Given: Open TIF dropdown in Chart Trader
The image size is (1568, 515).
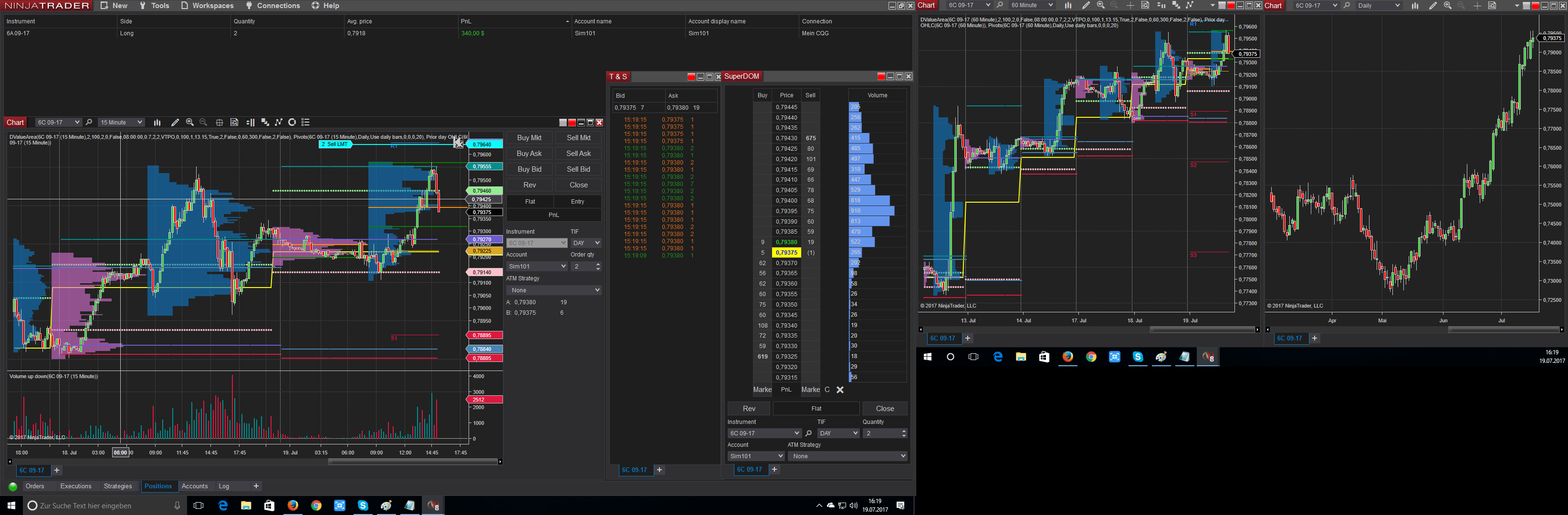Looking at the screenshot, I should [x=585, y=243].
